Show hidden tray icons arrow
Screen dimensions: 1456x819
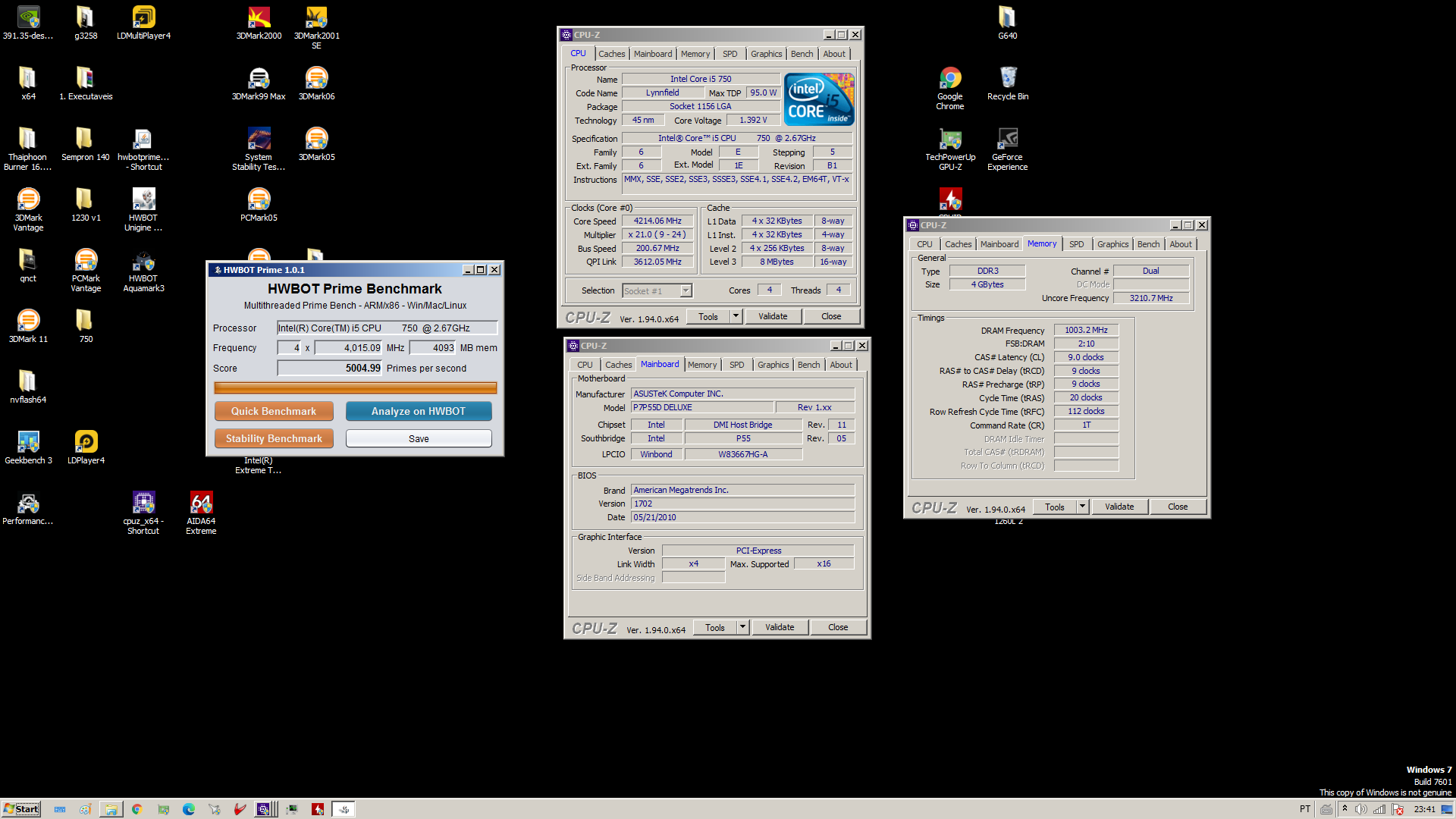coord(1345,808)
